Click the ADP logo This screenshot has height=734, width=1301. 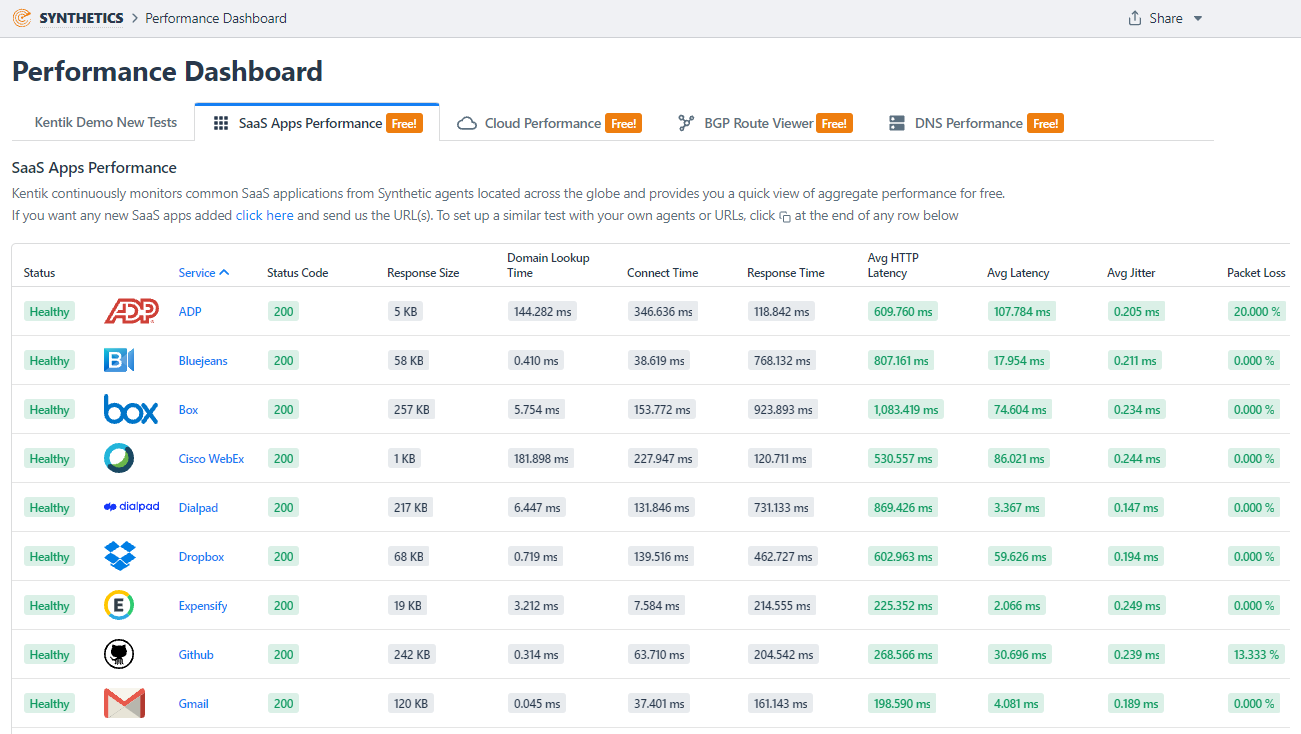point(131,312)
